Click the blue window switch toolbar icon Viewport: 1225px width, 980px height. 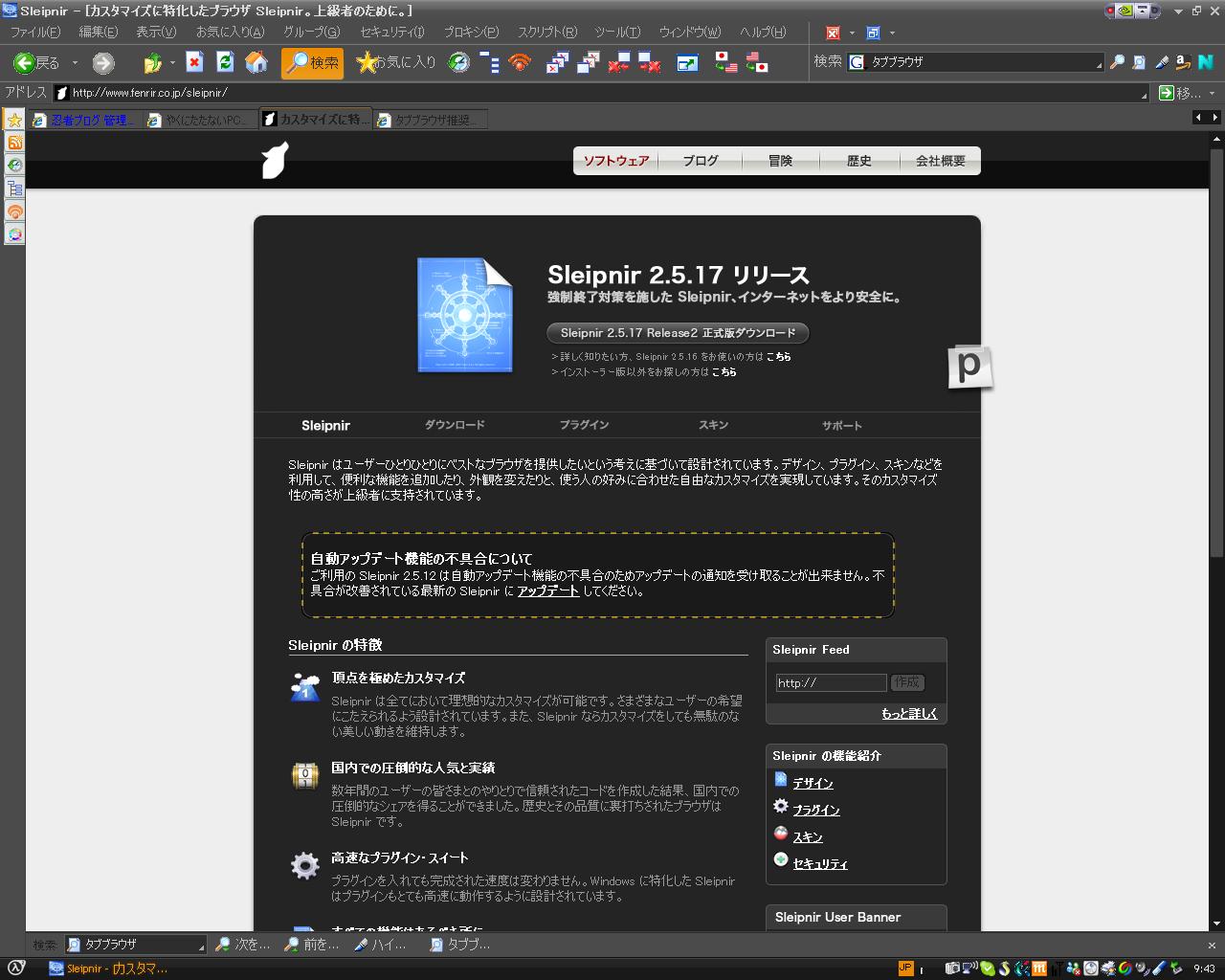pos(687,62)
